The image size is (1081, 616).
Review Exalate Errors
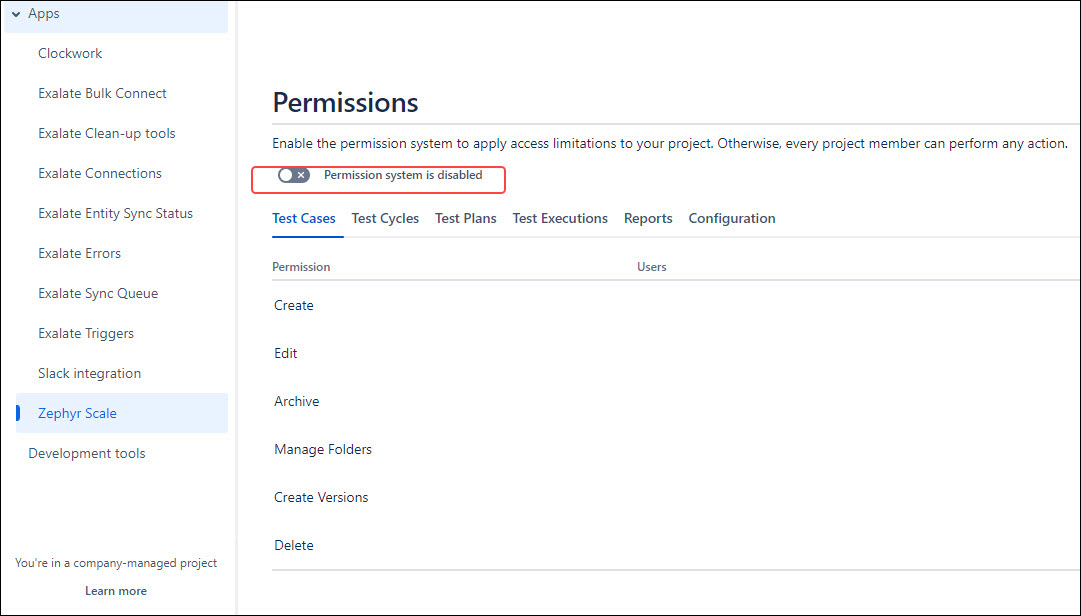point(79,252)
